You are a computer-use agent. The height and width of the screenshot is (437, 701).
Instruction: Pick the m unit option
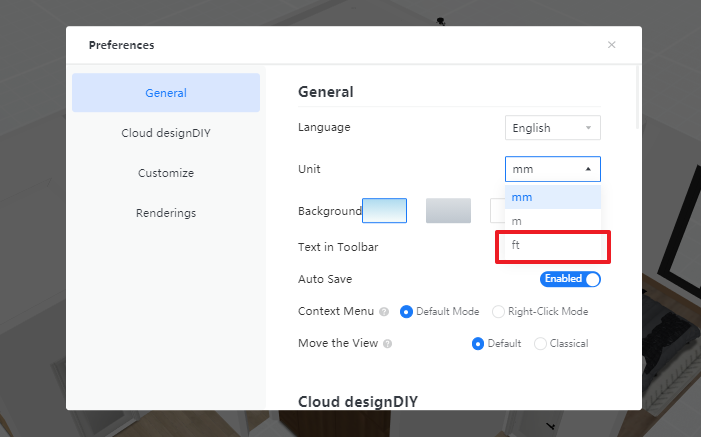click(553, 221)
